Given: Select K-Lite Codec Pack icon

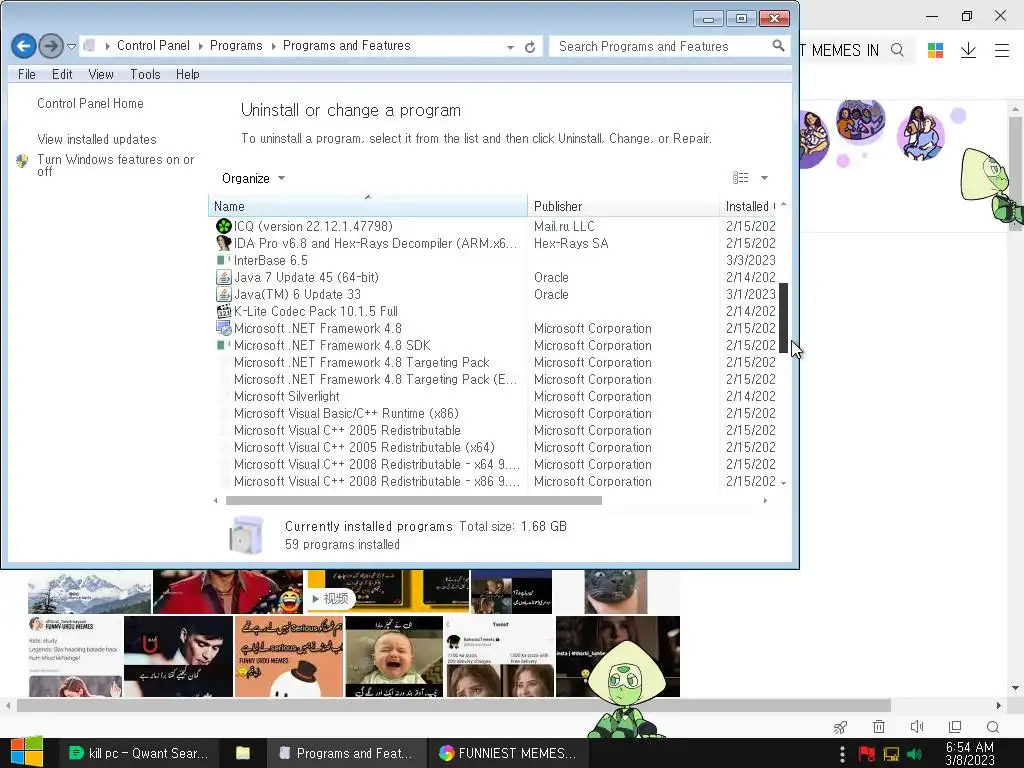Looking at the screenshot, I should (x=224, y=311).
